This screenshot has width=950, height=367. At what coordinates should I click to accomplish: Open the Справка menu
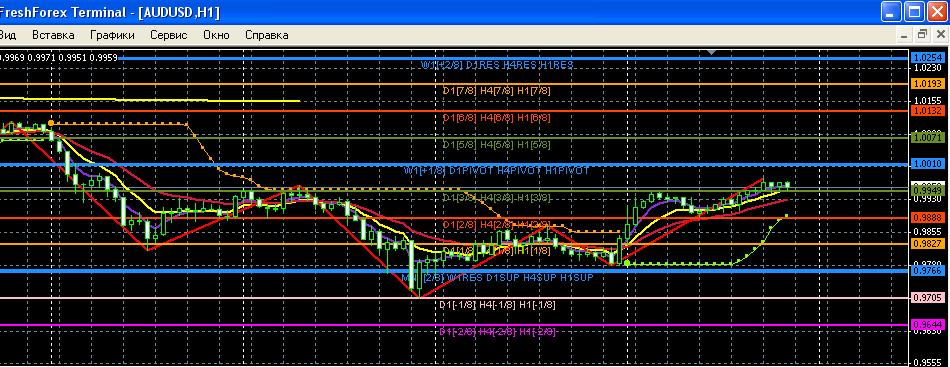pyautogui.click(x=267, y=35)
